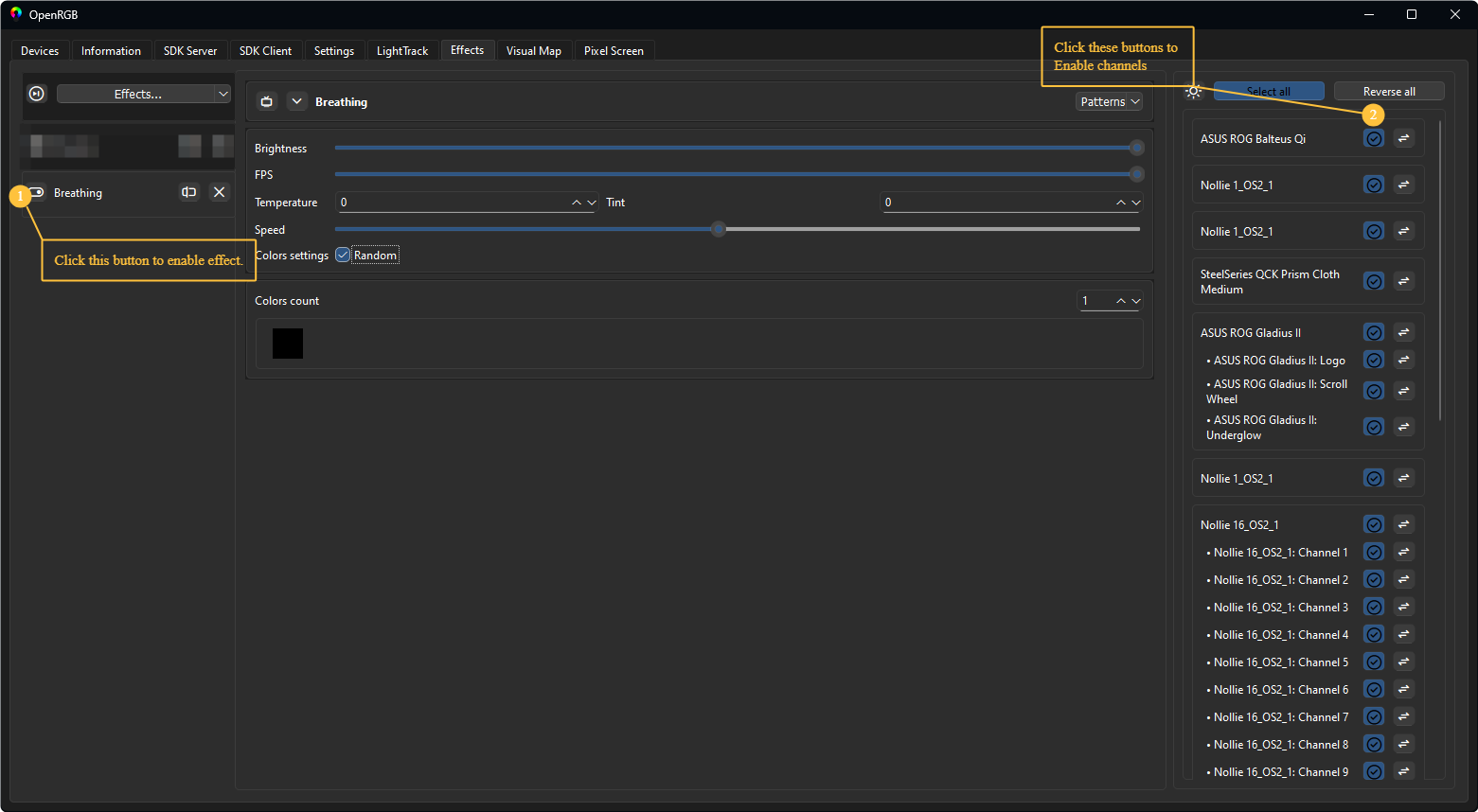Toggle the enable check for Nollie 16 Channel 2

pos(1374,579)
